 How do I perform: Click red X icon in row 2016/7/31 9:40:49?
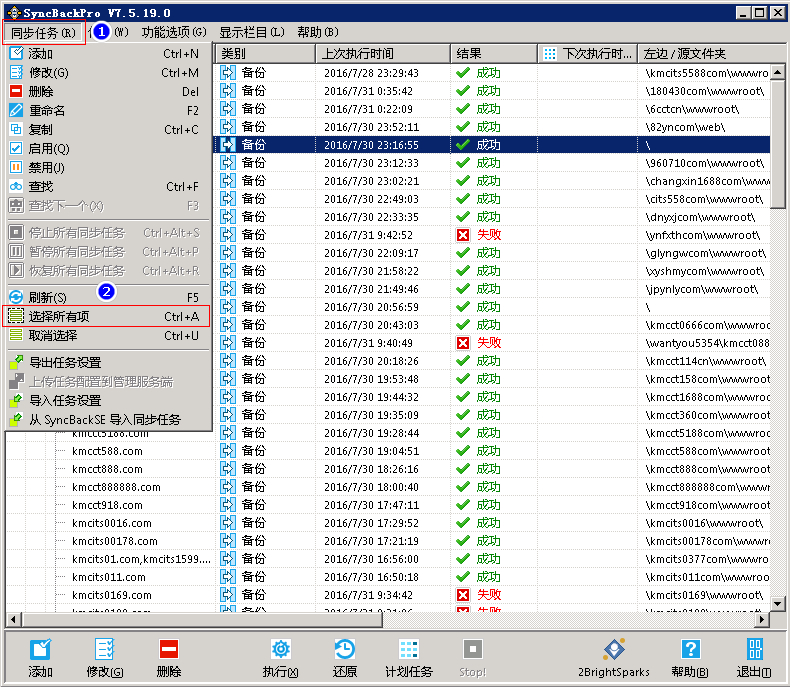click(x=463, y=343)
